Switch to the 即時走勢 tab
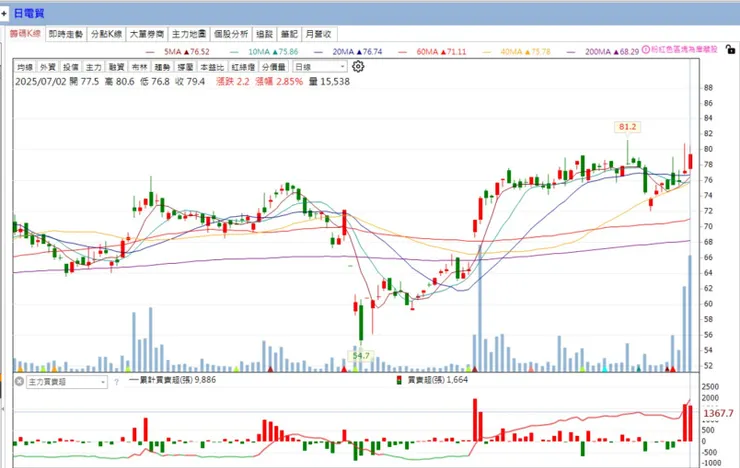The image size is (740, 468). (x=66, y=34)
